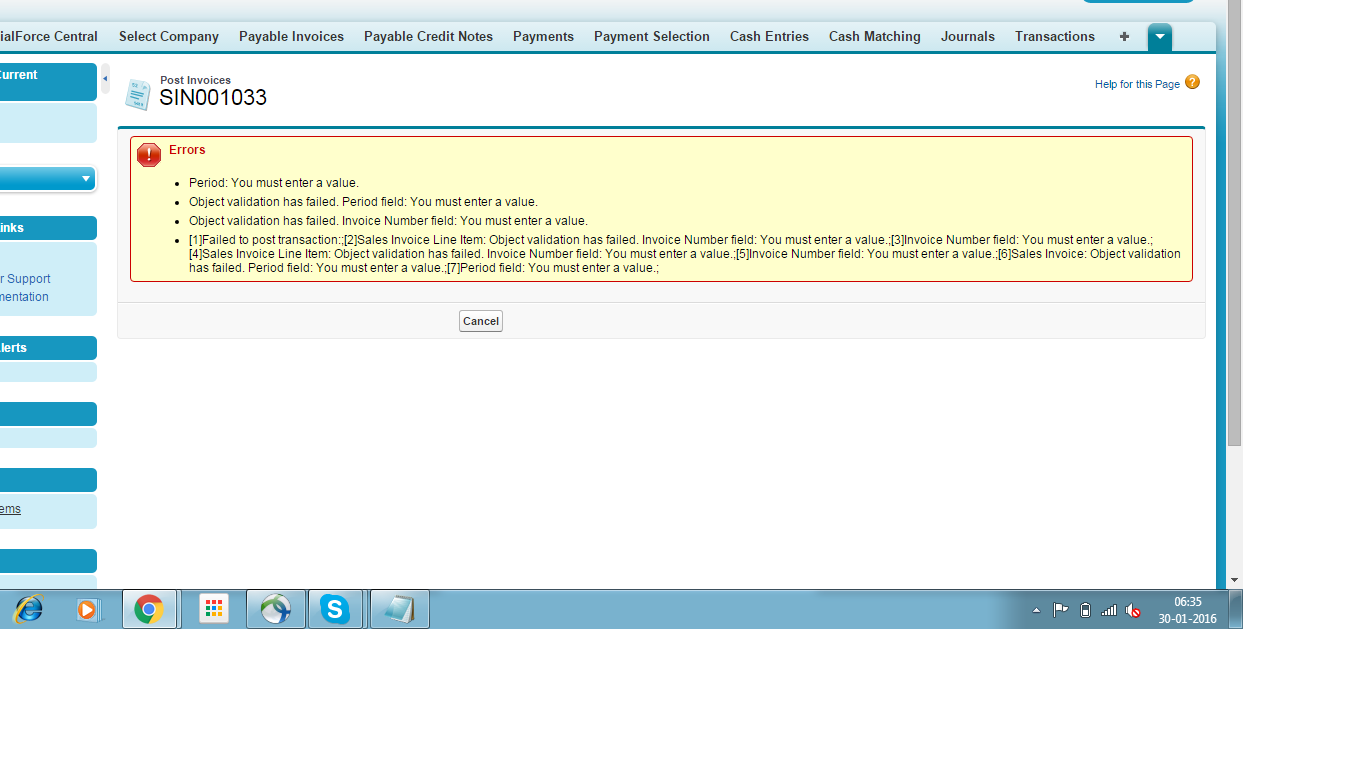Open the Payments tab
Image resolution: width=1366 pixels, height=768 pixels.
543,37
